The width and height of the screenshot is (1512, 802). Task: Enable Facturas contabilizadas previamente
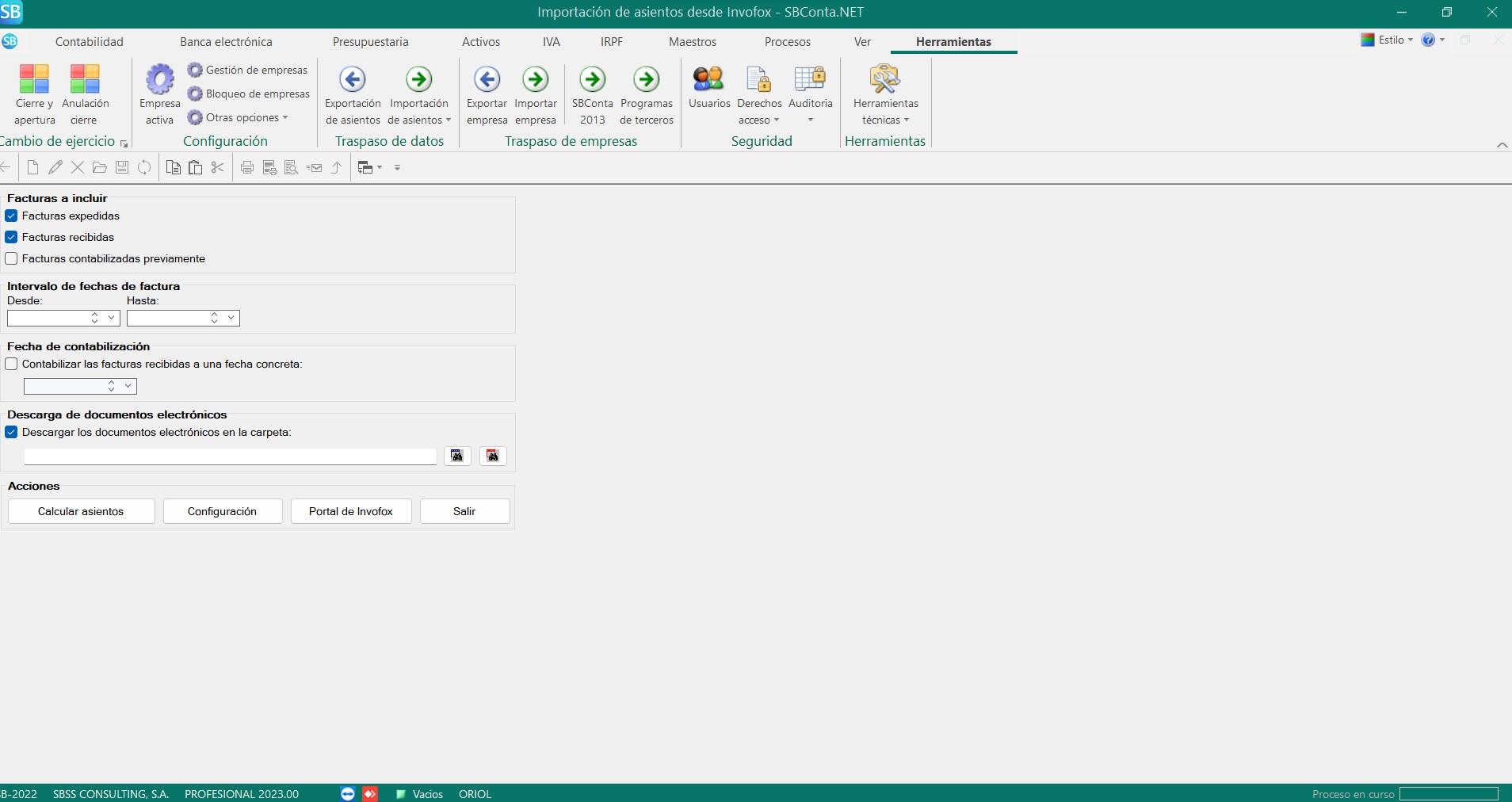point(12,258)
